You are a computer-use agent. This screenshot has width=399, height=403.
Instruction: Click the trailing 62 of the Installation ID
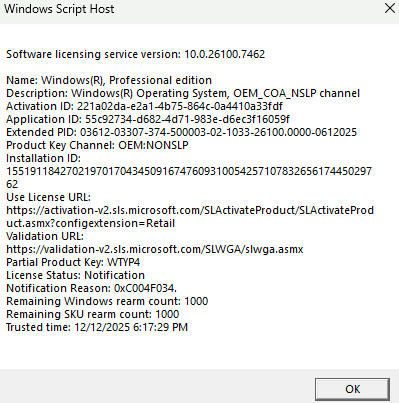tap(12, 184)
